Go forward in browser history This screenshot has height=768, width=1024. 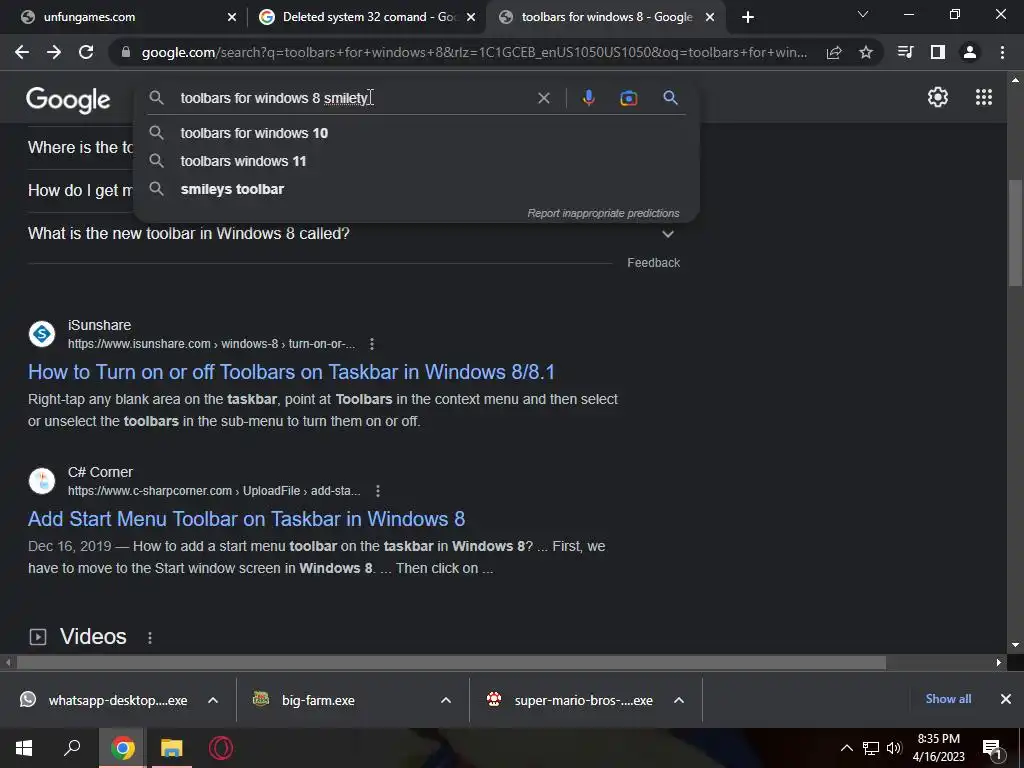[x=54, y=52]
